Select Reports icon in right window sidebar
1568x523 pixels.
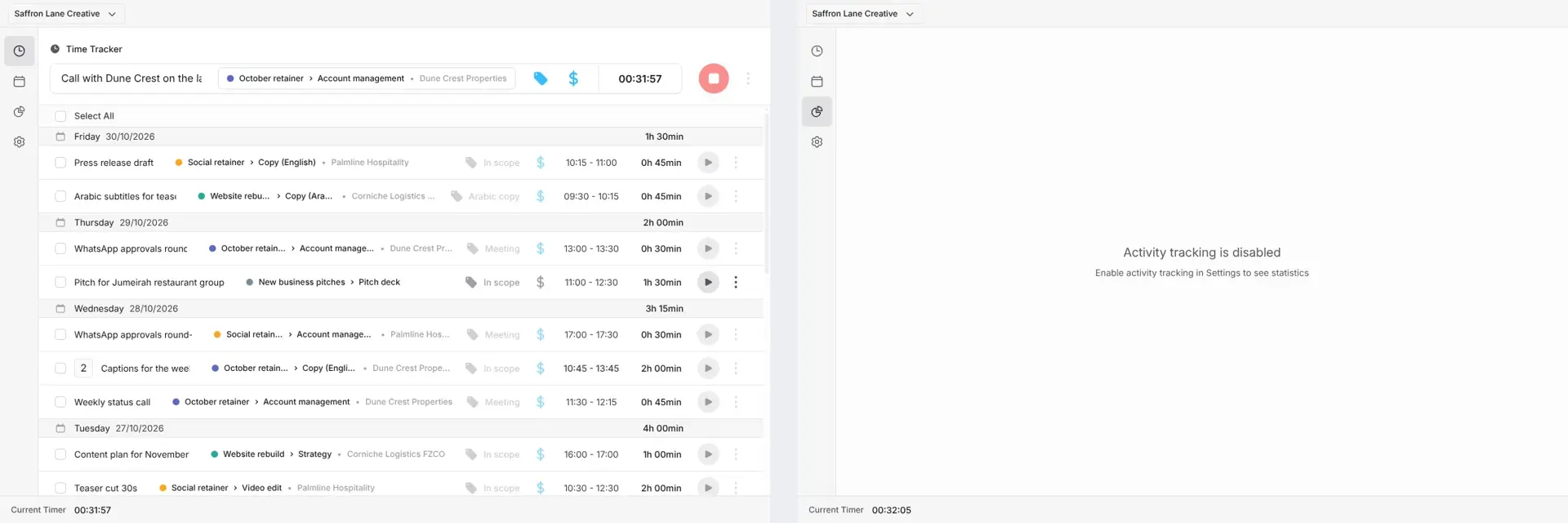point(817,111)
